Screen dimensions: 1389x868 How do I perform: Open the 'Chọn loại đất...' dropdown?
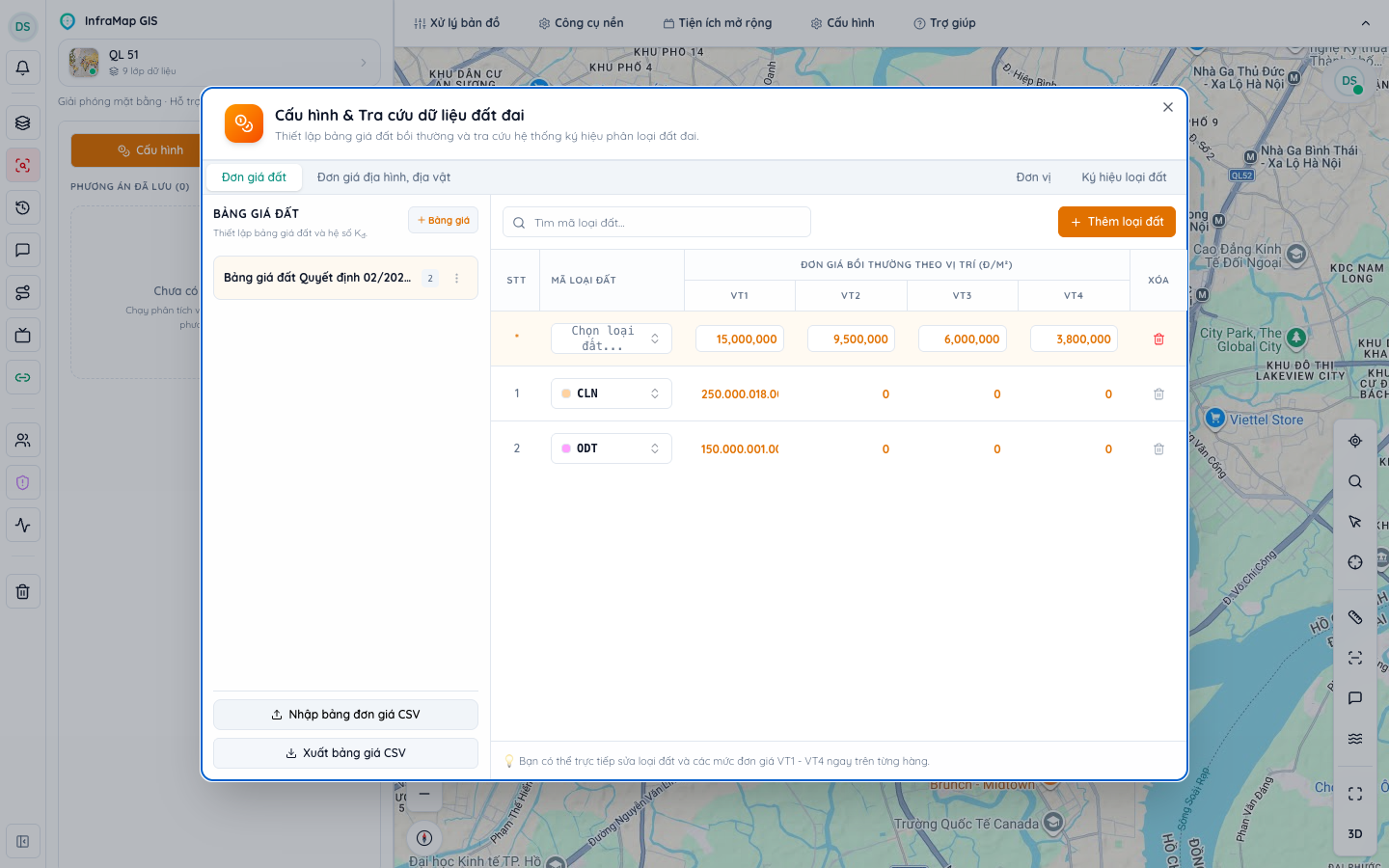click(x=612, y=339)
